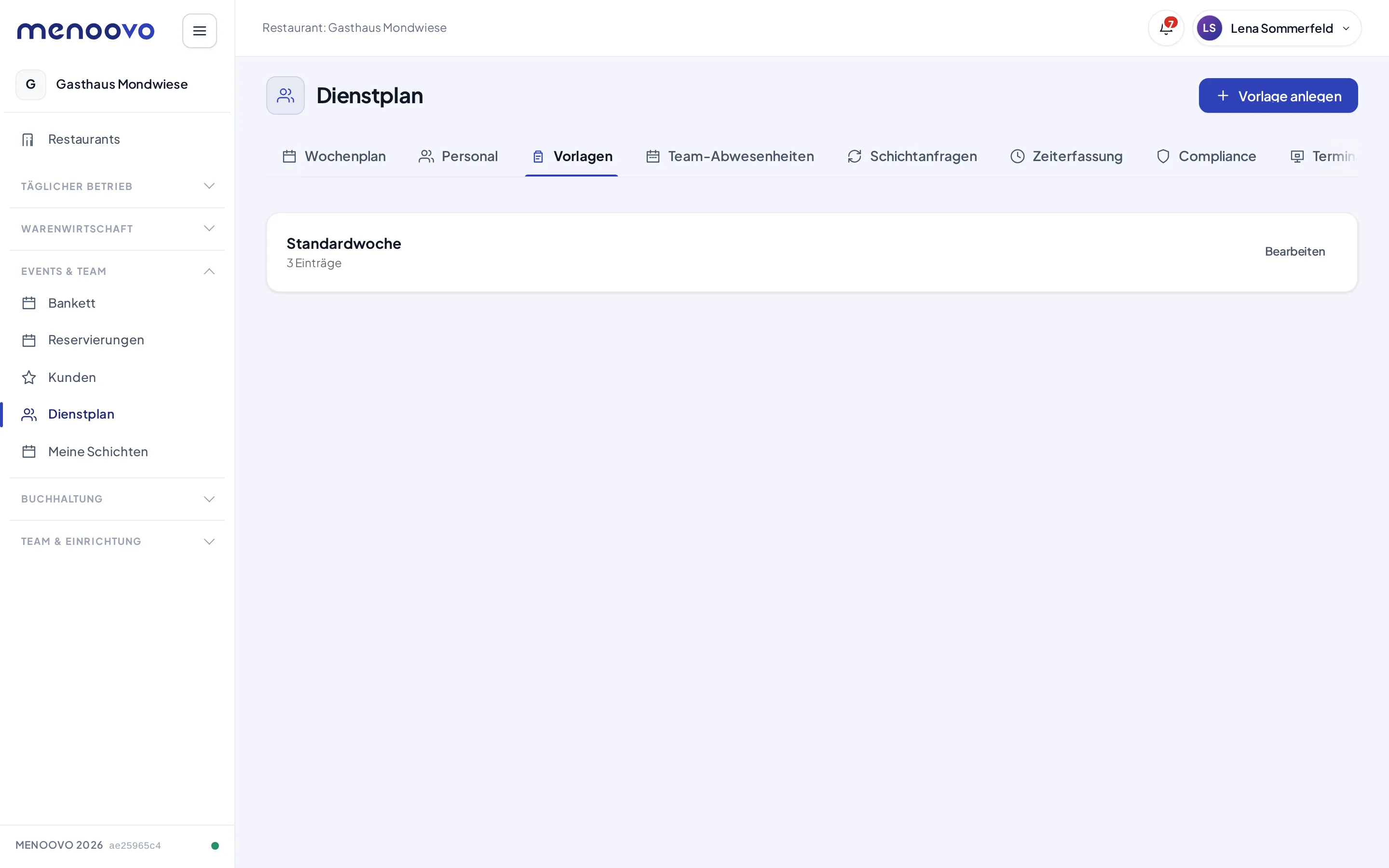Click the Meine Schichten calendar icon
This screenshot has height=868, width=1389.
tap(29, 452)
